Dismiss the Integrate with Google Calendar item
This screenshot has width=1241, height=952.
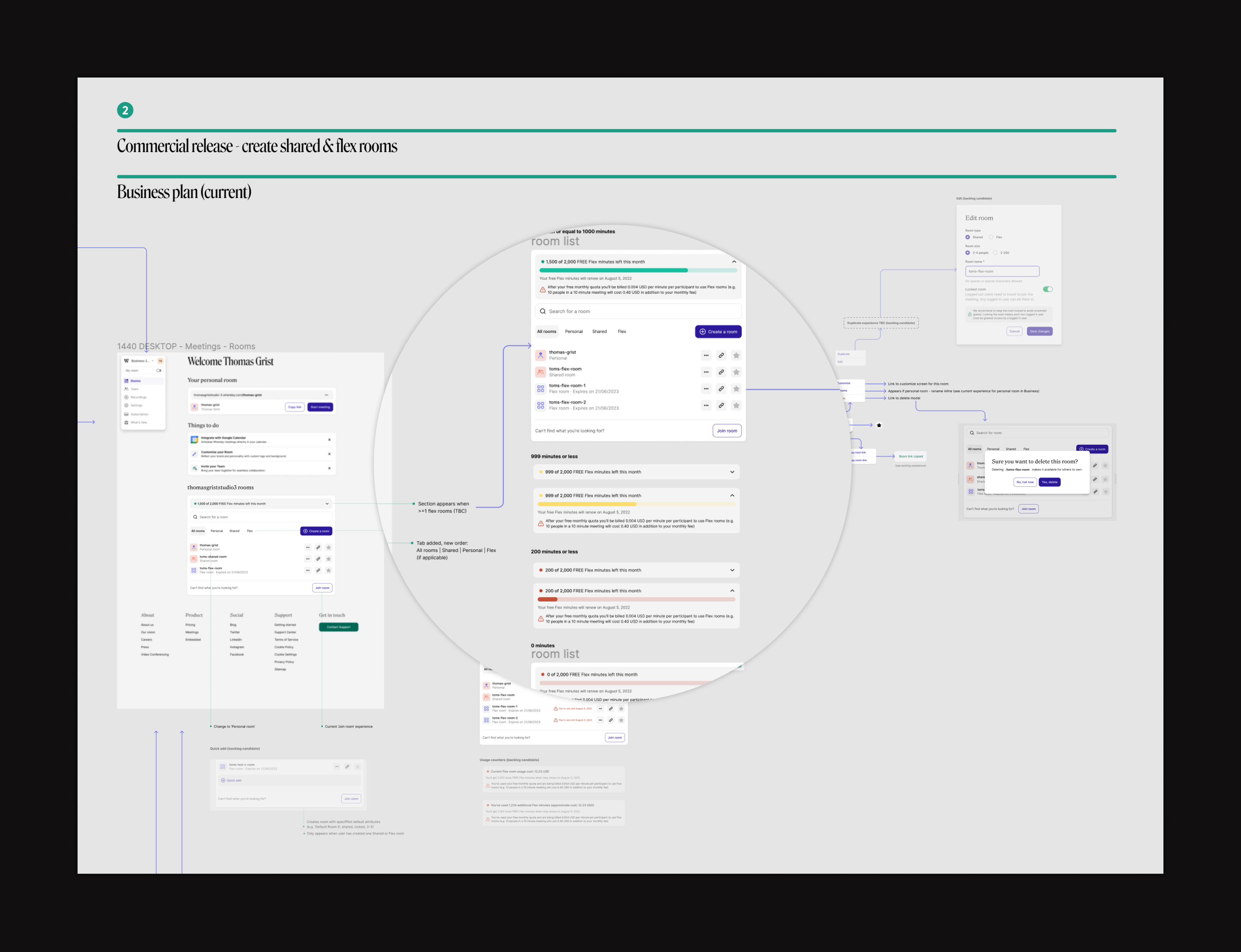[329, 440]
